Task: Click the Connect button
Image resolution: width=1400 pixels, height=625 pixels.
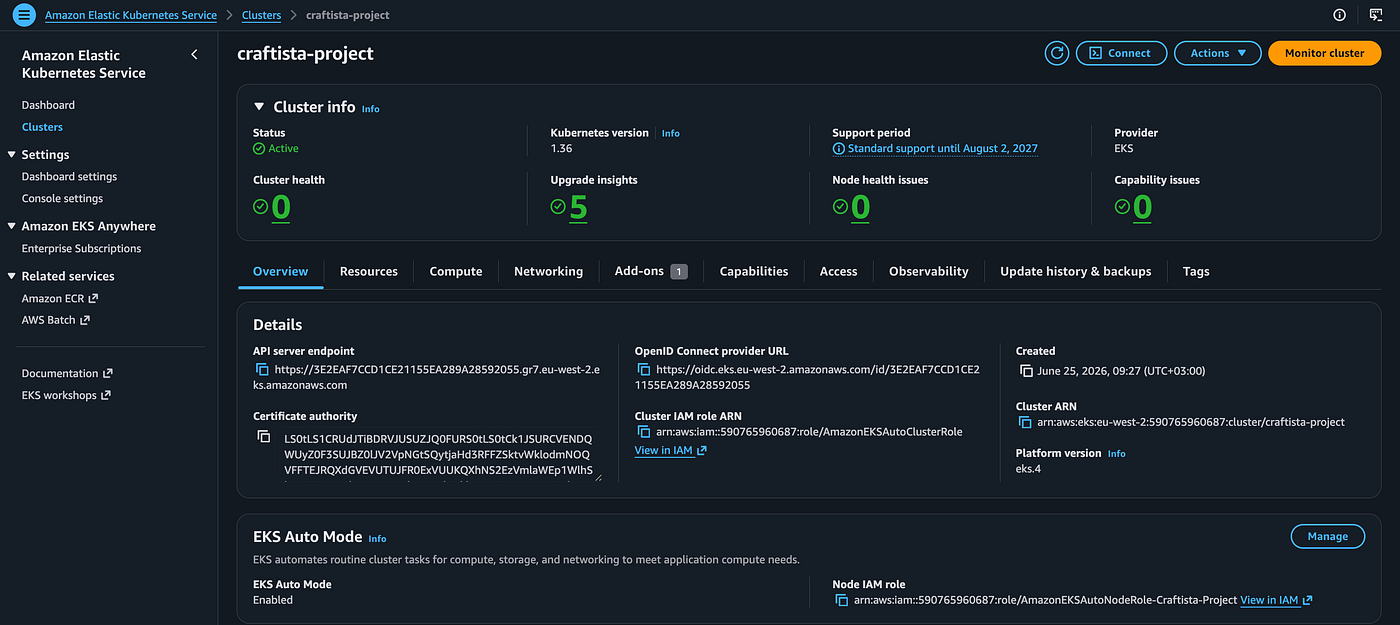Action: pos(1120,53)
